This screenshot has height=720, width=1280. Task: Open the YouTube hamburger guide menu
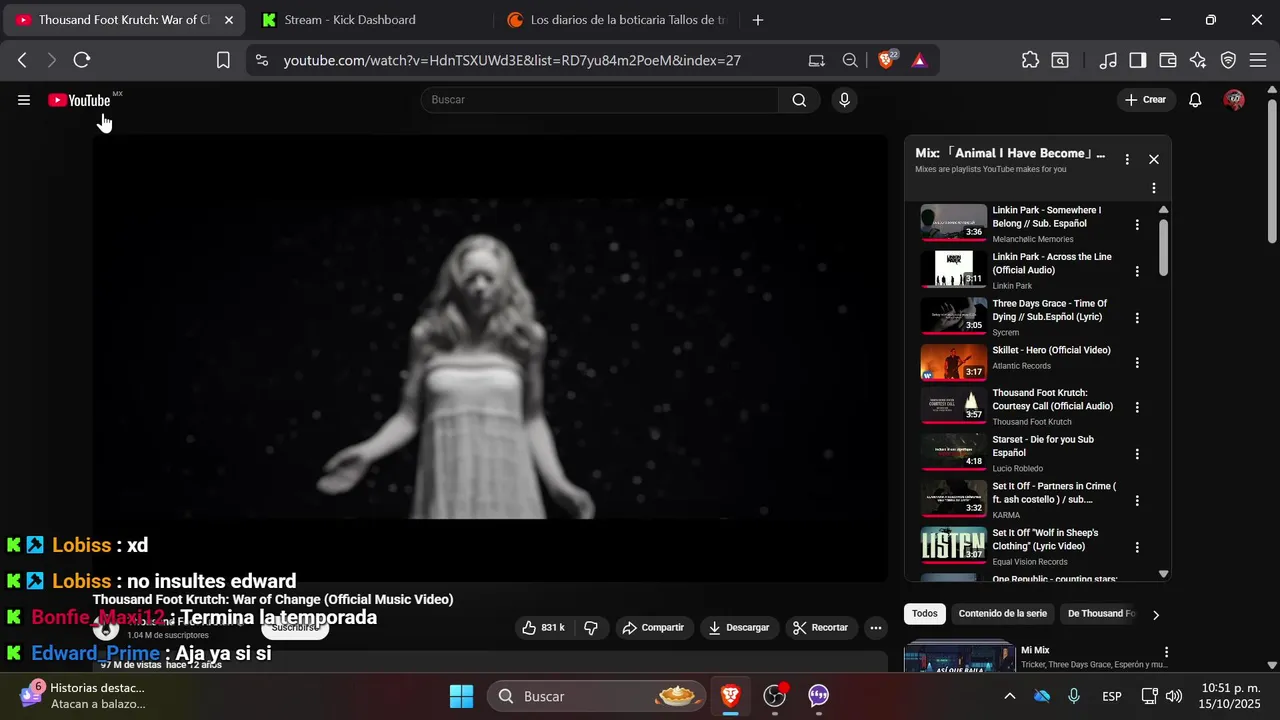click(x=24, y=100)
